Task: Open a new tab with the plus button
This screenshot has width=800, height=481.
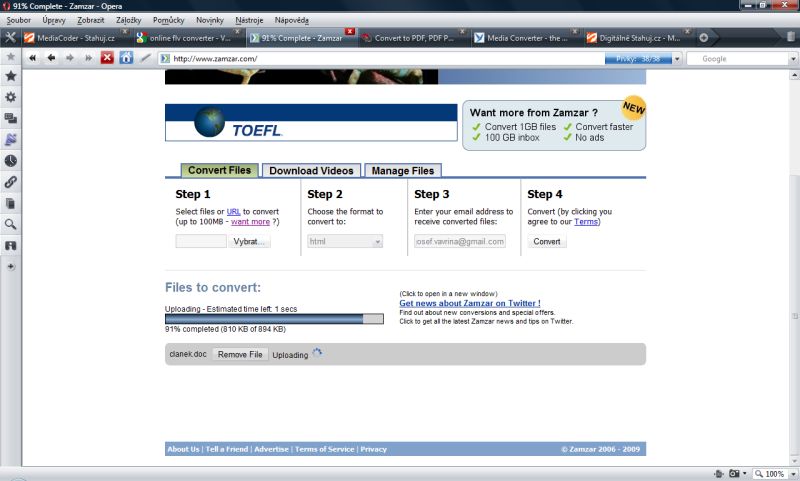Action: tap(704, 38)
